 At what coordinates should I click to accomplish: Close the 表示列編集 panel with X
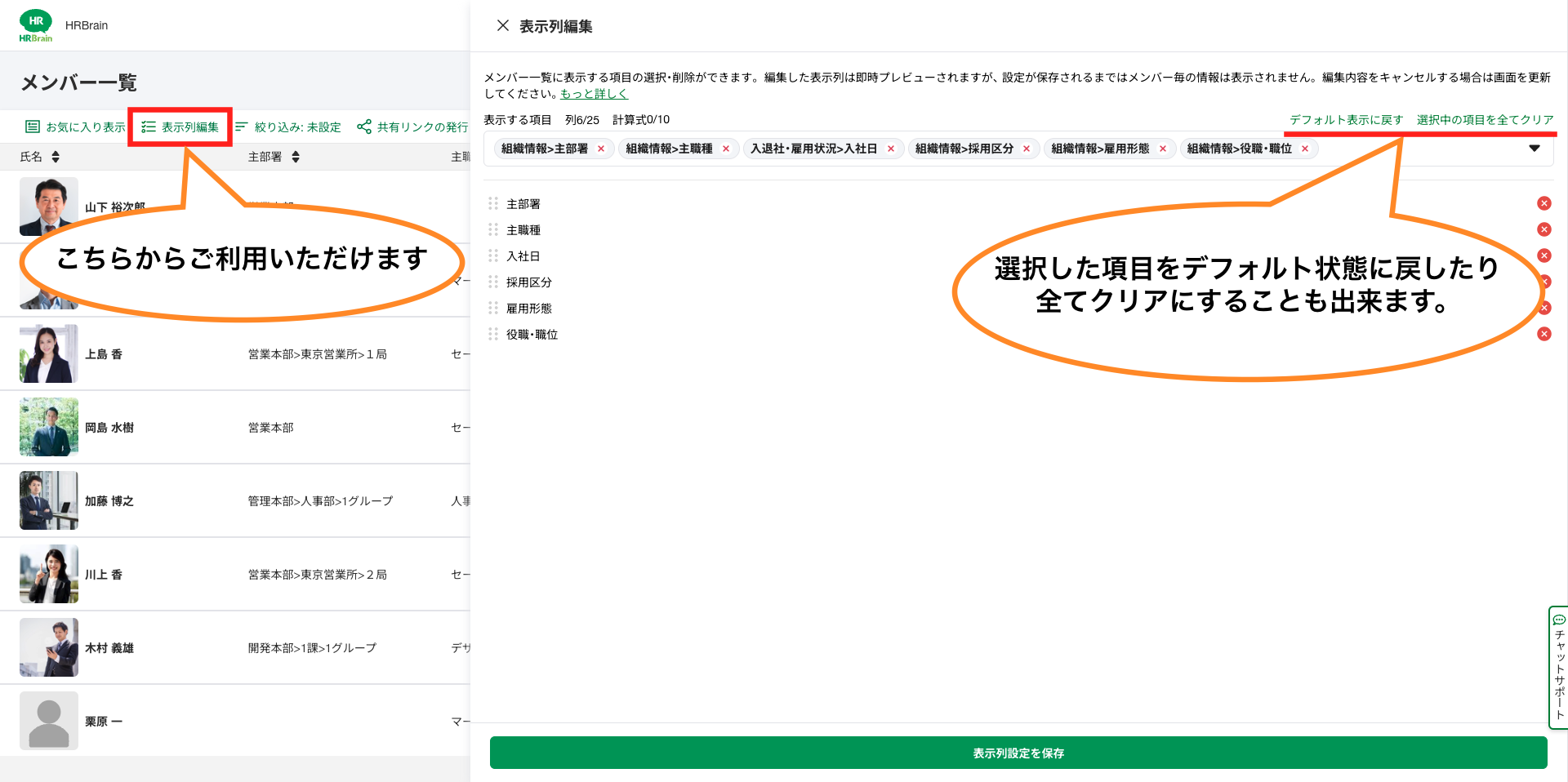coord(503,25)
